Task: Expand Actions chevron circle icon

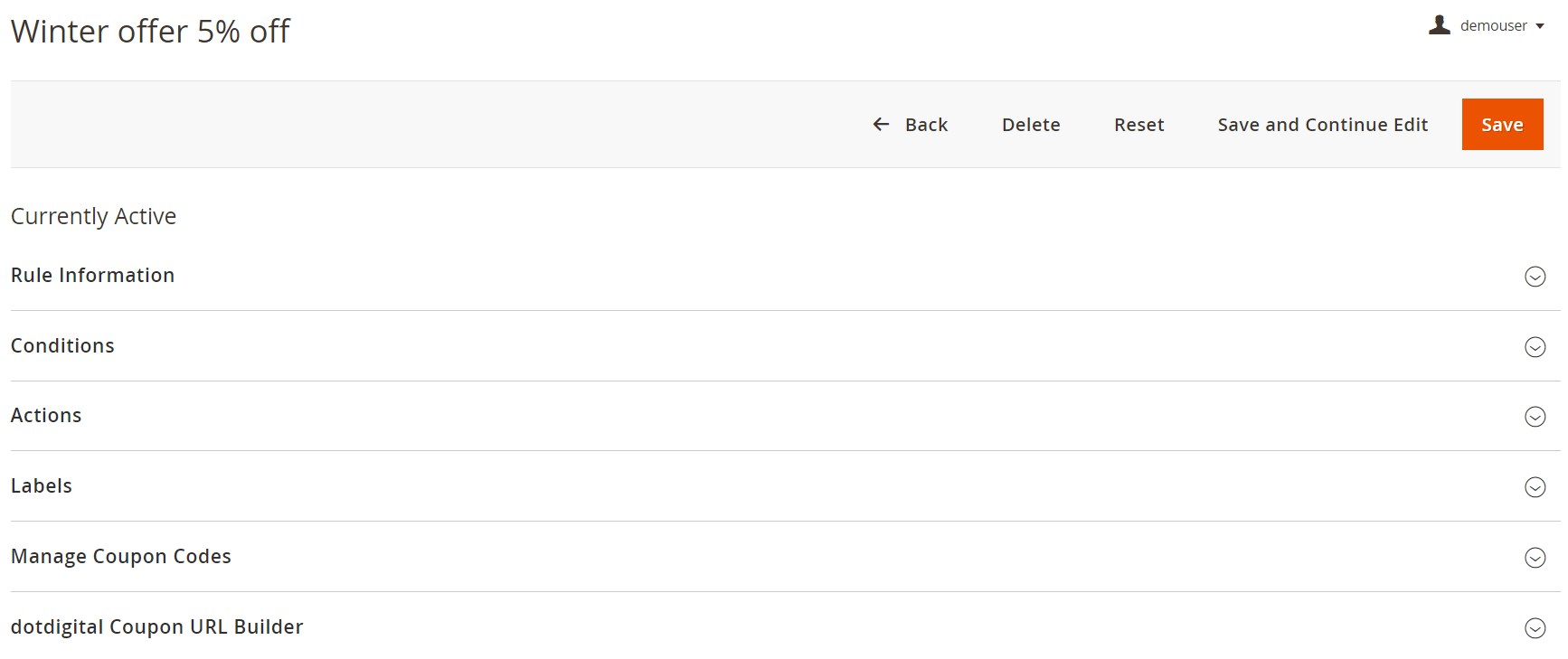Action: 1535,417
